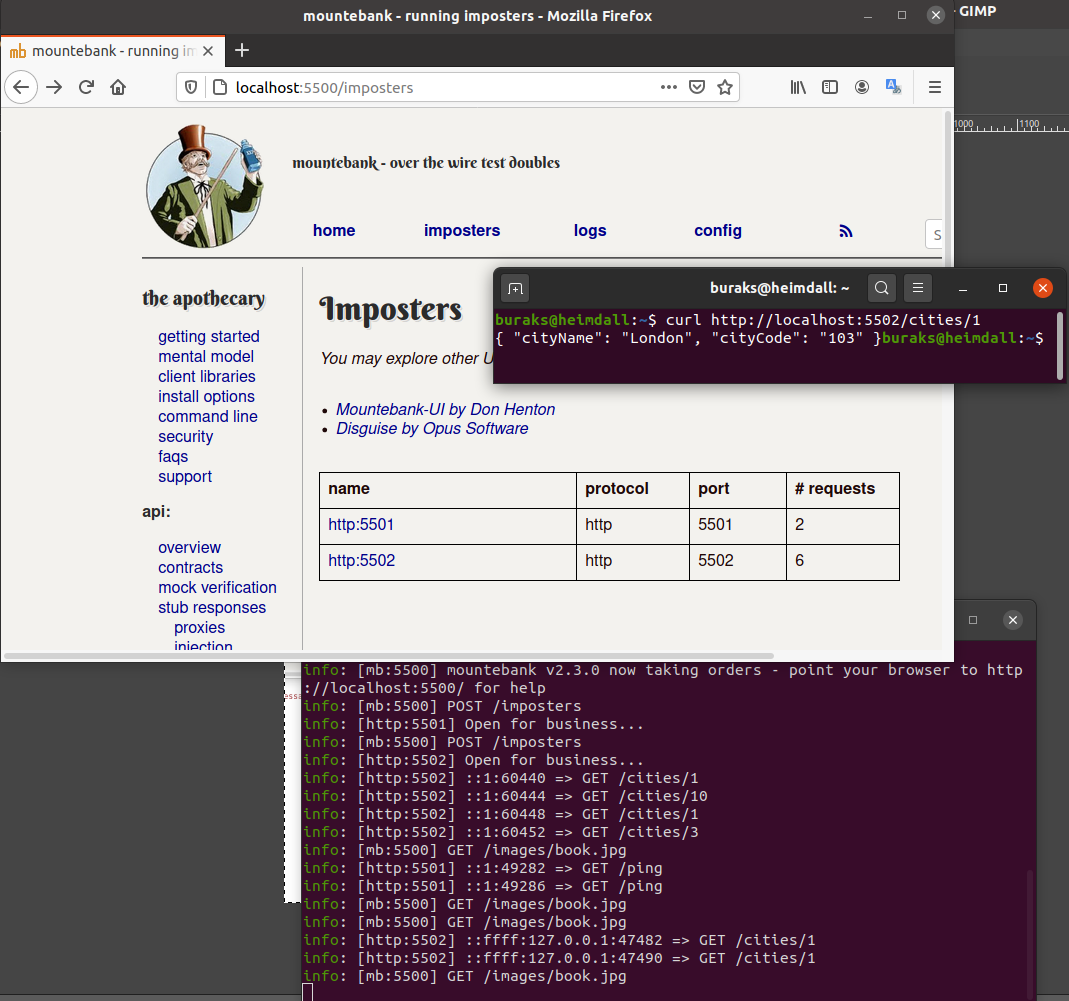
Task: Reload the current page
Action: click(86, 87)
